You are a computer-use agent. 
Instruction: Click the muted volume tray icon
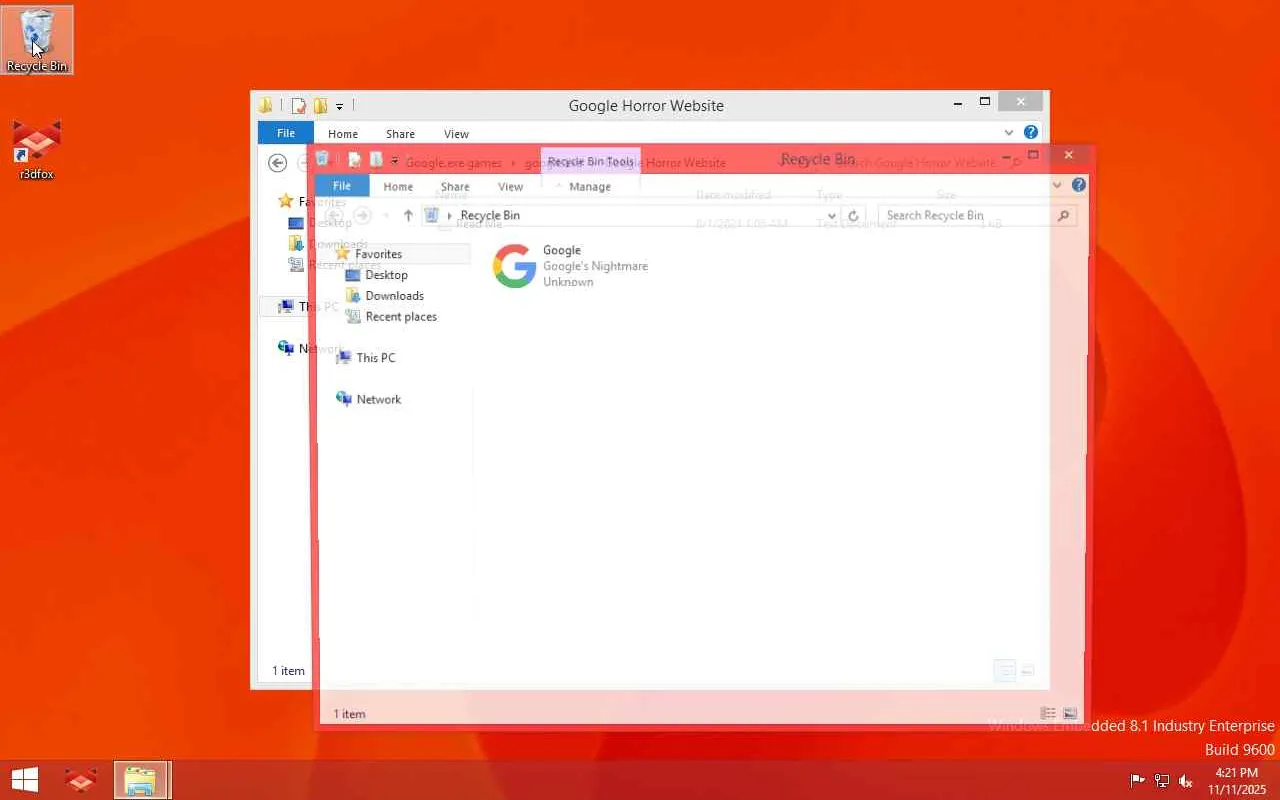pyautogui.click(x=1186, y=781)
